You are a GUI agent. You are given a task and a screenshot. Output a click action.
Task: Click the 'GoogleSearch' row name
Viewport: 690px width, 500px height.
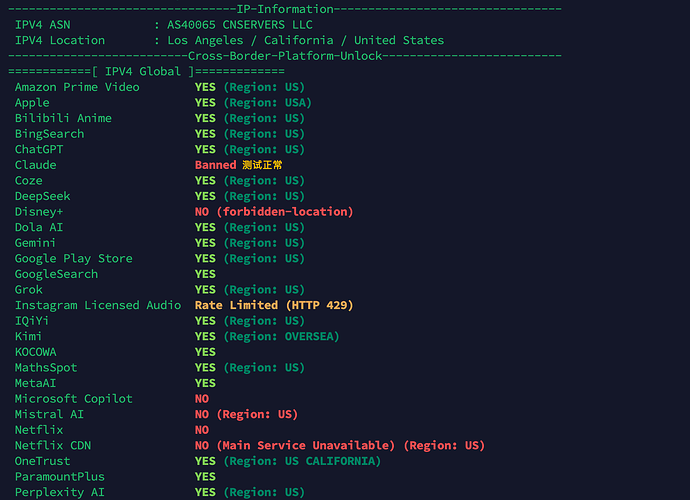coord(56,274)
